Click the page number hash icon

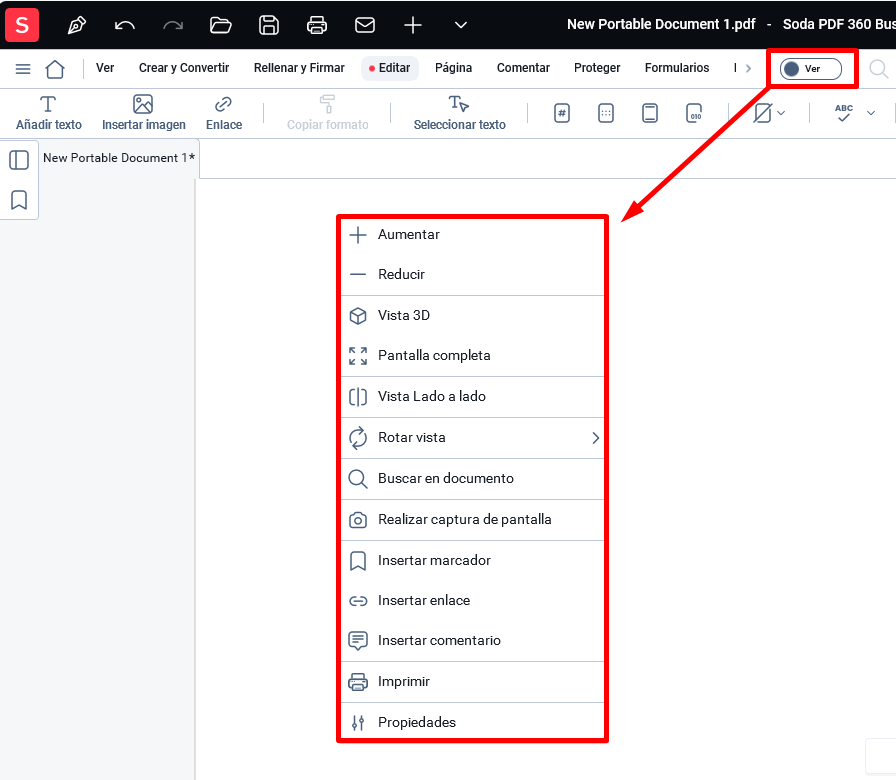click(562, 113)
